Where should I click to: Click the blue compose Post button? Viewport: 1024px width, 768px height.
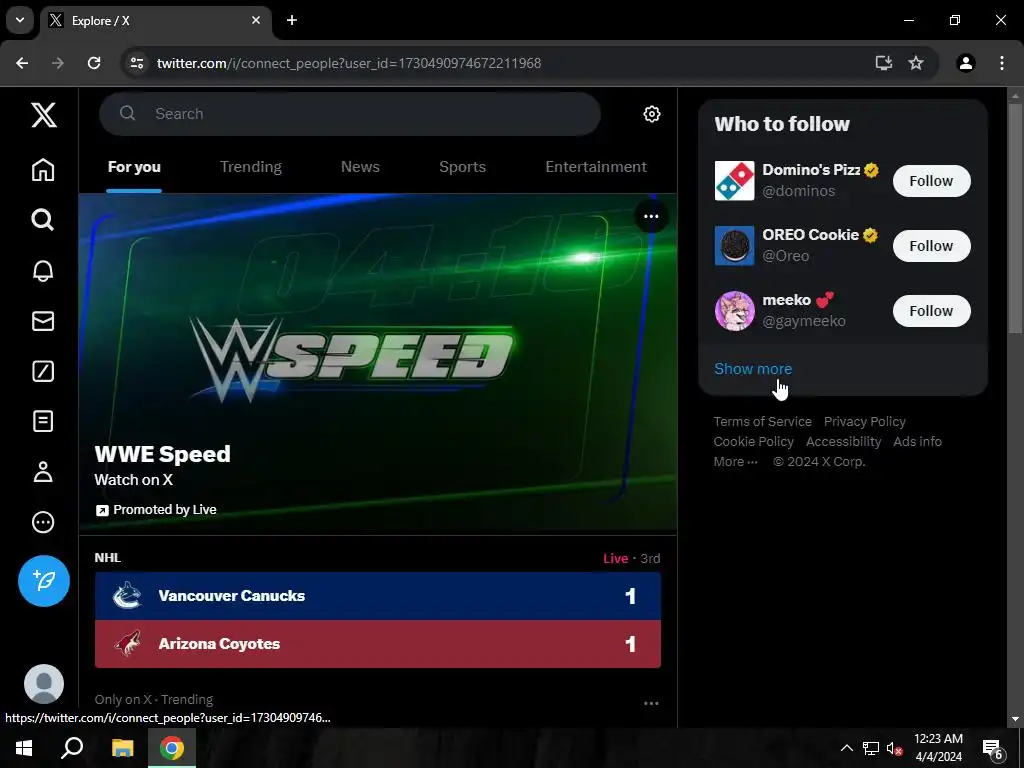[44, 581]
